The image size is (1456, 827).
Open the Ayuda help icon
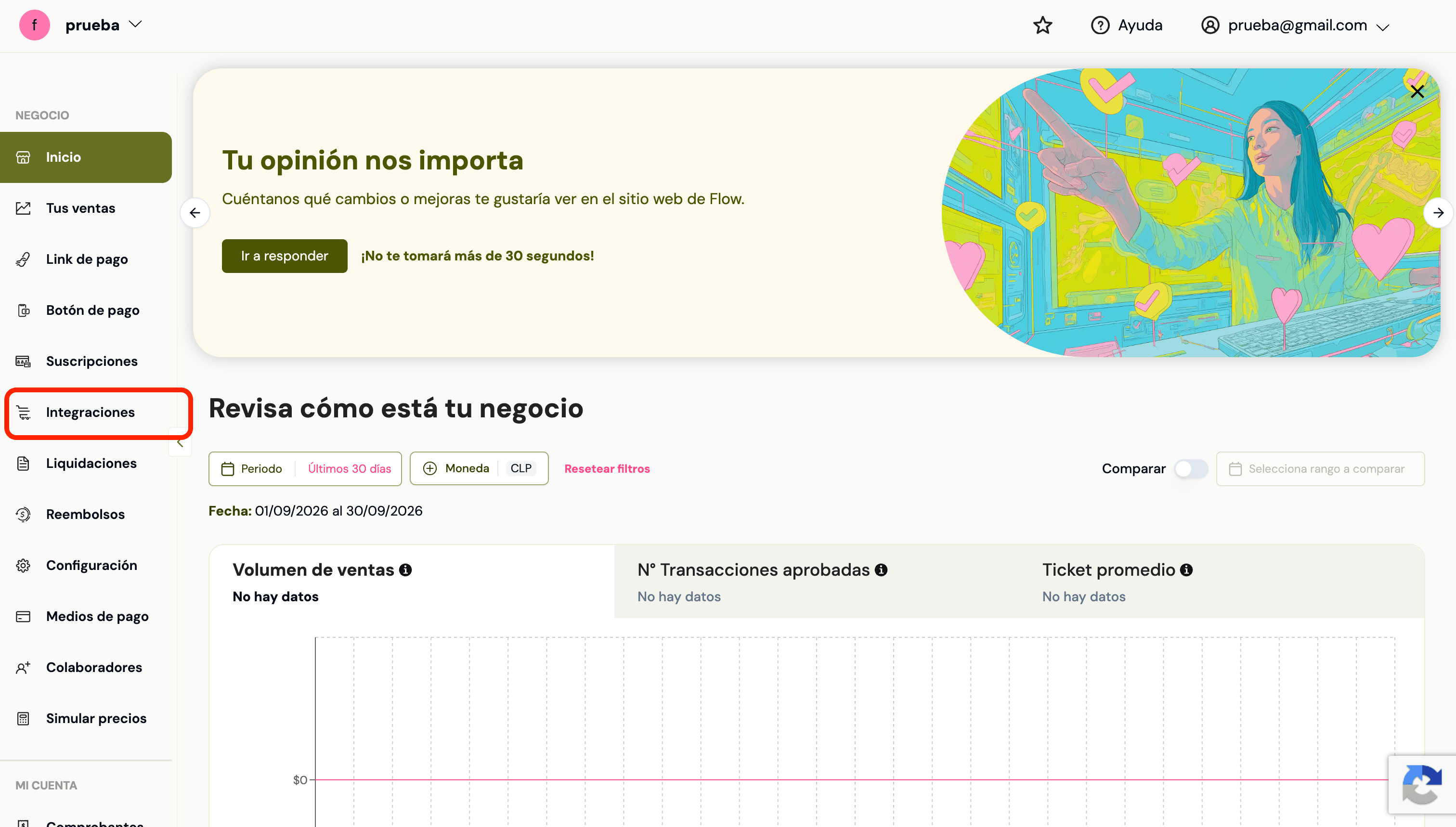(x=1100, y=26)
